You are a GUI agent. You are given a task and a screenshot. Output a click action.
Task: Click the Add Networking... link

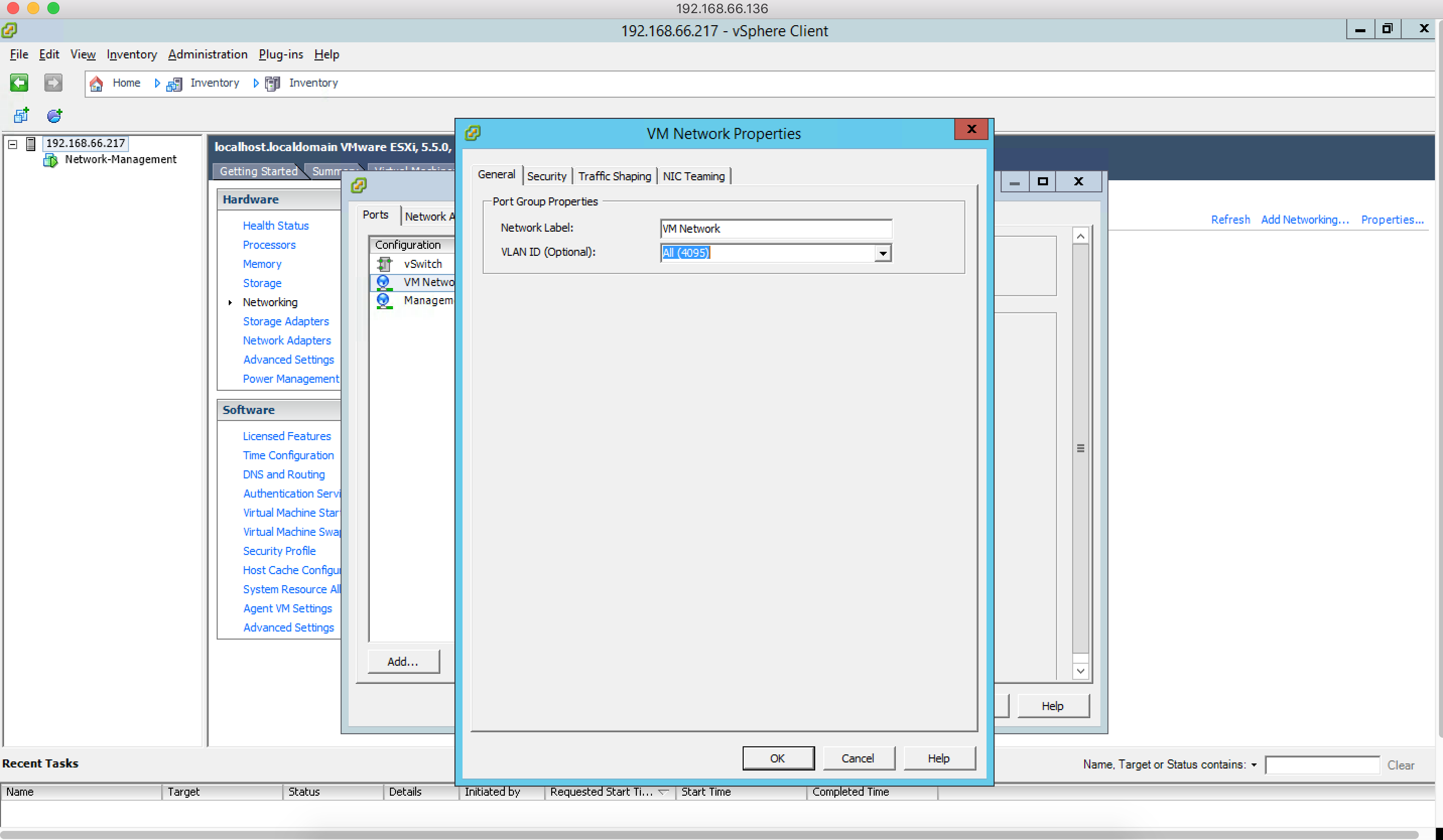point(1305,220)
